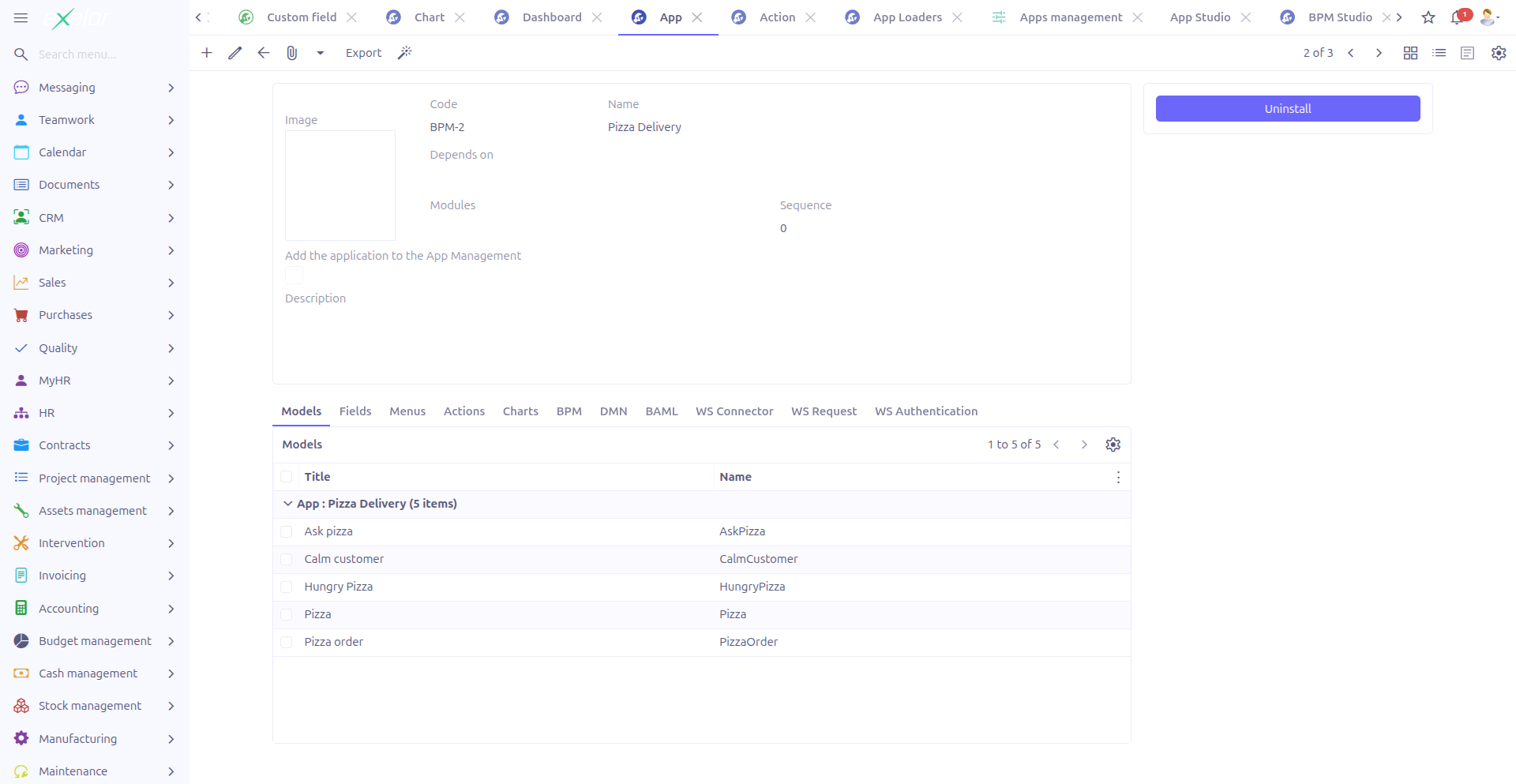Create a new record with the plus icon
The image size is (1516, 784).
tap(206, 53)
